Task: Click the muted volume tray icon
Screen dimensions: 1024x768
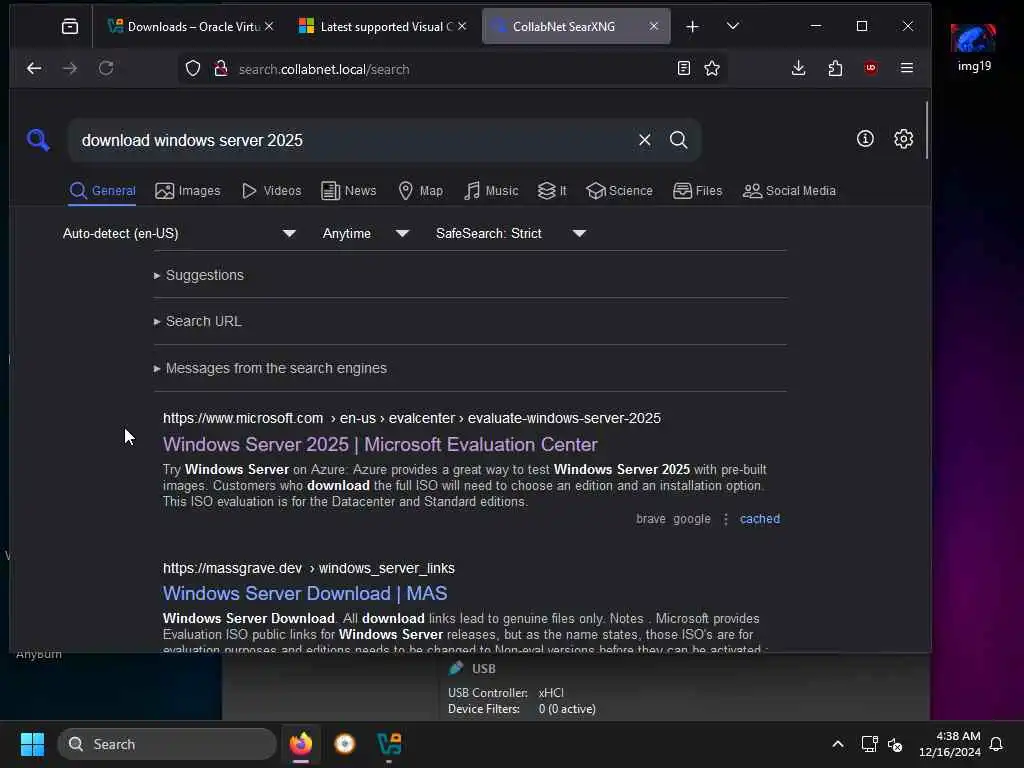Action: click(x=895, y=744)
